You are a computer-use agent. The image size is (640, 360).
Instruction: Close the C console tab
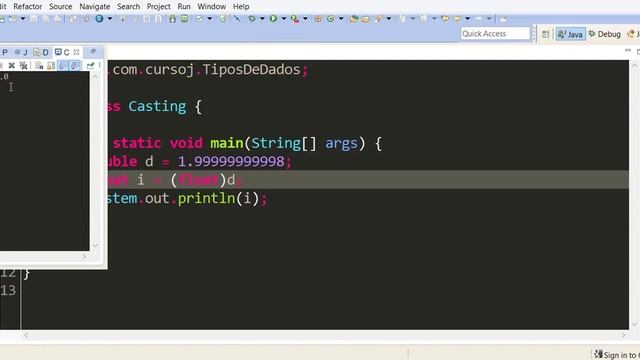pos(76,52)
